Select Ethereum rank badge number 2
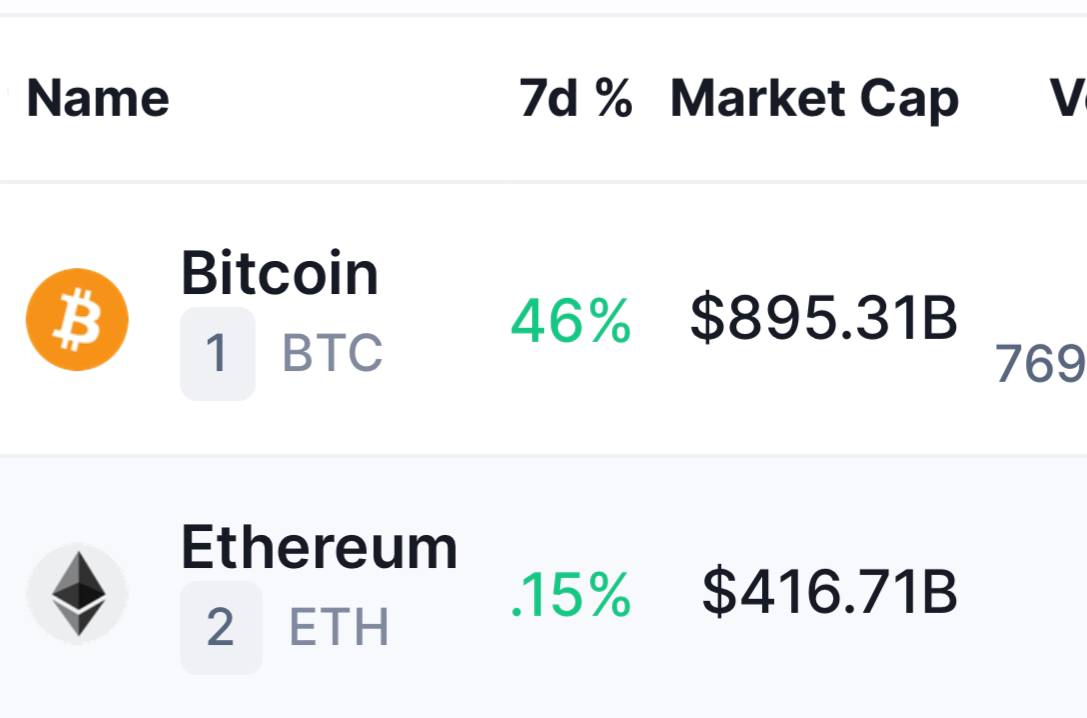 click(221, 627)
